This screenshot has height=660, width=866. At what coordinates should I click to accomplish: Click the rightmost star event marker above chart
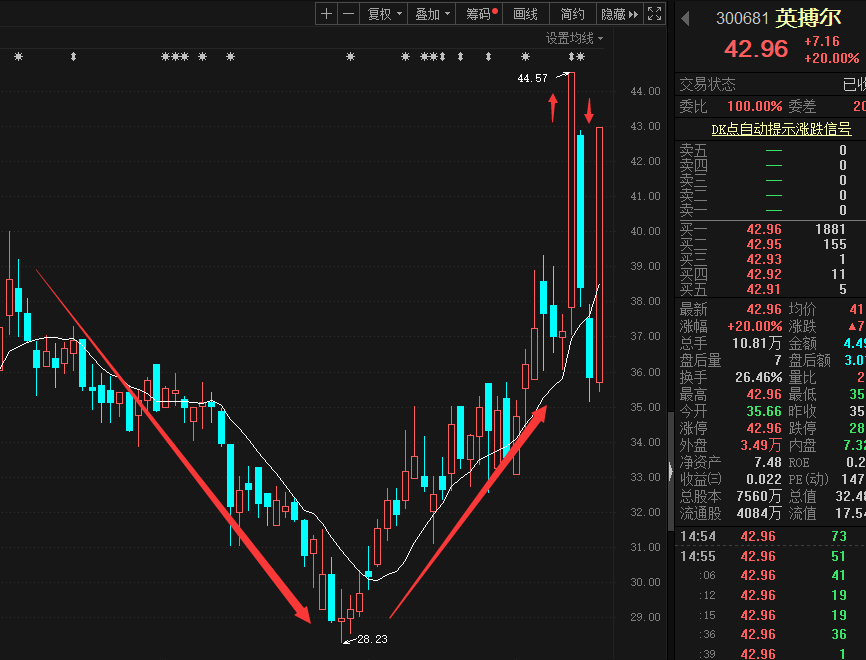click(580, 56)
